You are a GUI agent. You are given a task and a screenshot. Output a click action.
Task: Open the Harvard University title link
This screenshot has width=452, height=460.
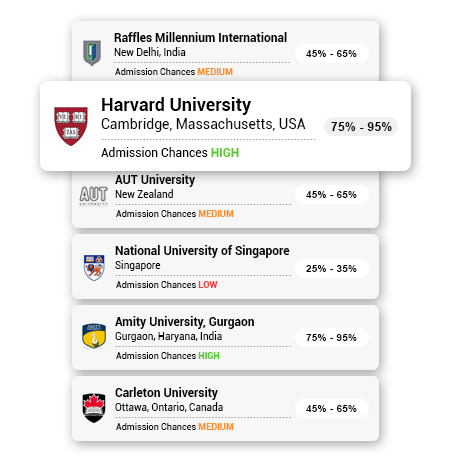click(x=176, y=105)
